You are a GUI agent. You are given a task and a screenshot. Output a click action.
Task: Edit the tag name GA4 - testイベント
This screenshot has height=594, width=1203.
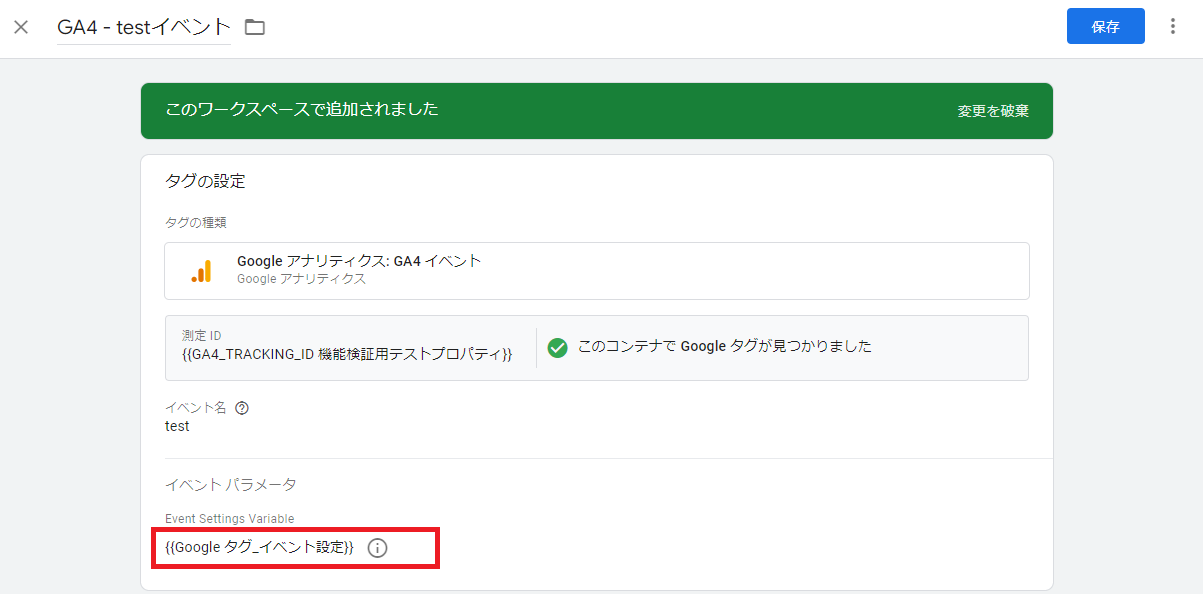[144, 27]
